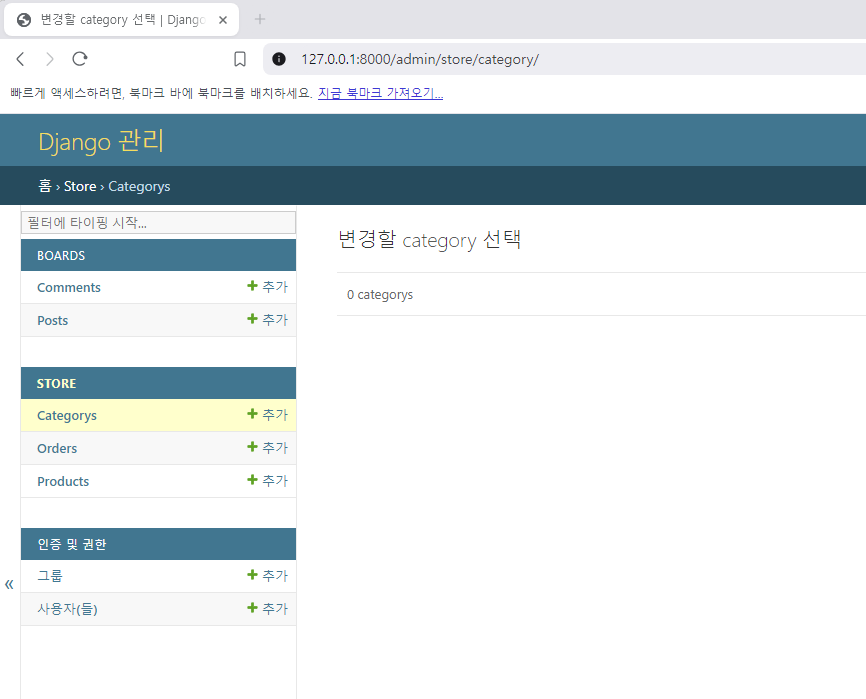This screenshot has width=866, height=699.
Task: Click the 변경할 category 선택 heading
Action: [x=429, y=240]
